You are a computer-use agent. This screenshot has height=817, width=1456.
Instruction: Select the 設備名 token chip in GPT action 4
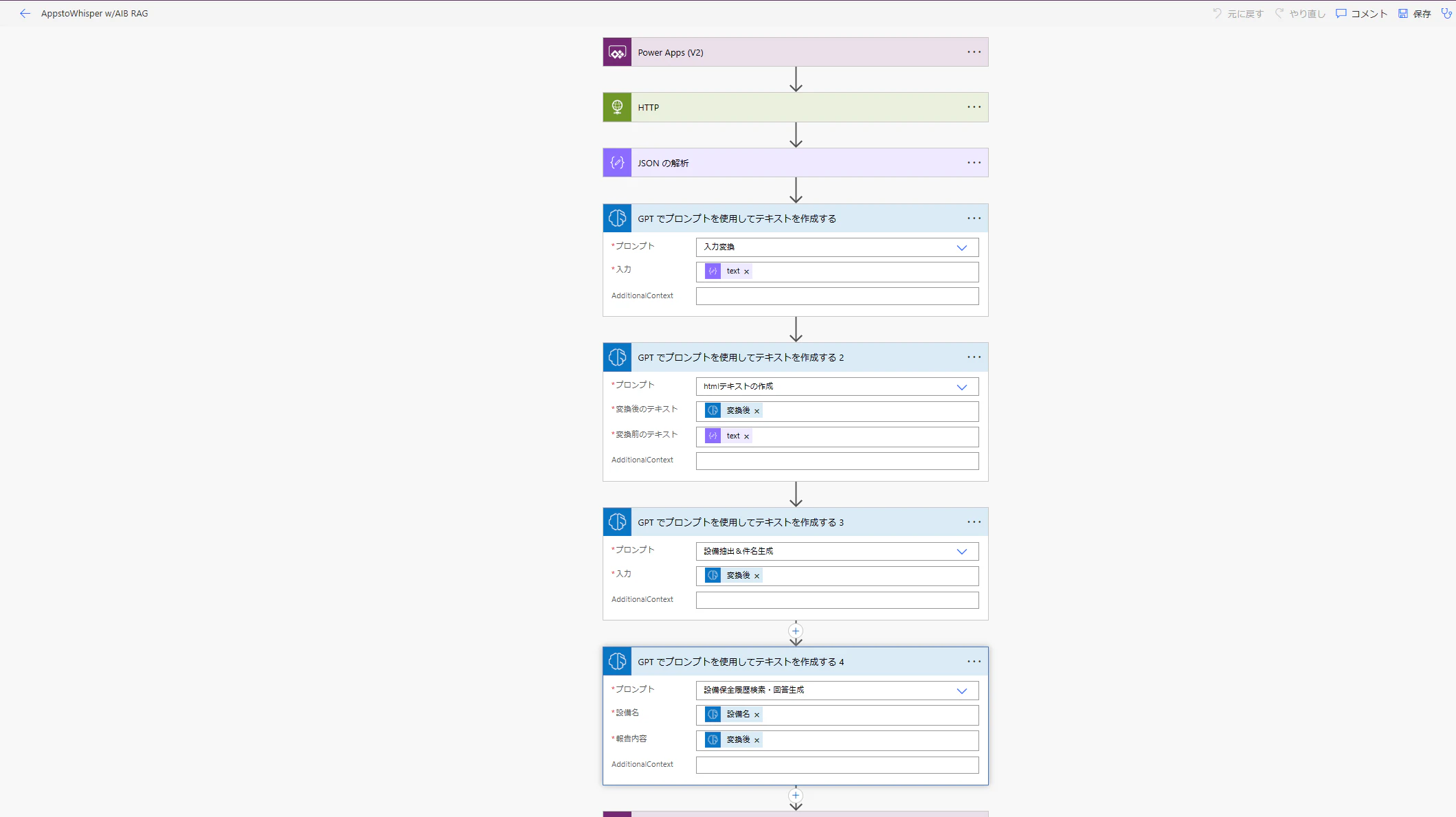tap(733, 715)
